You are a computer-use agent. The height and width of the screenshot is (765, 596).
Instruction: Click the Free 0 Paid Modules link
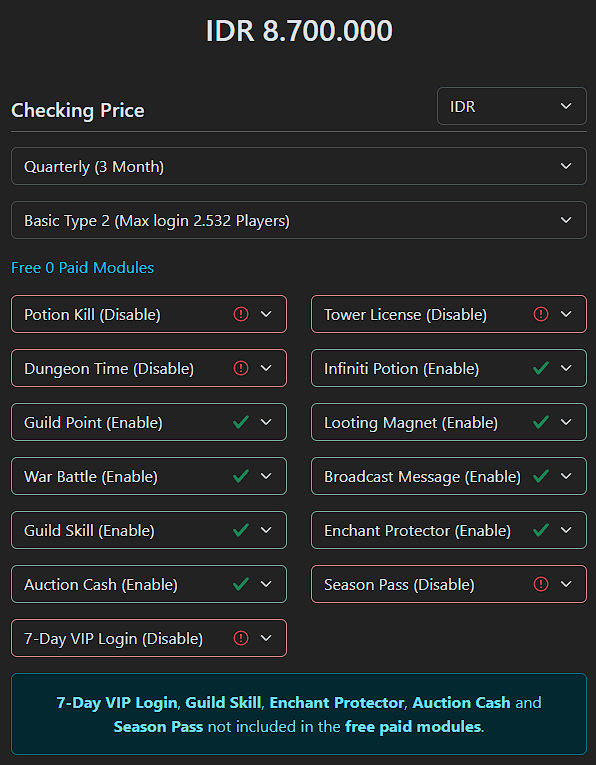82,268
